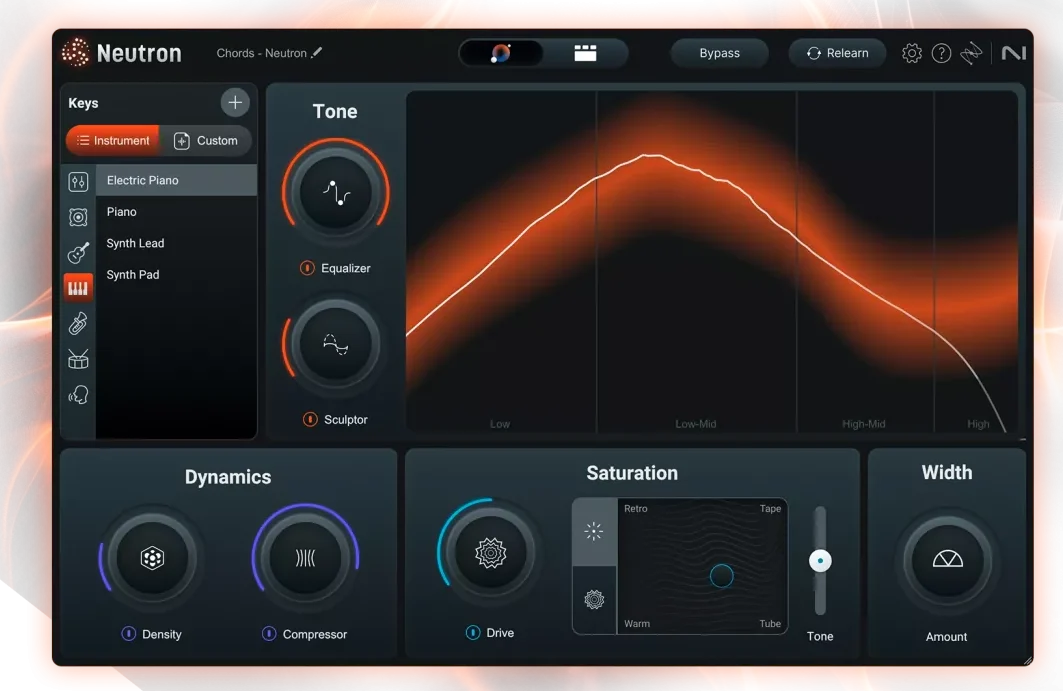Click the saturation XY pad puck
This screenshot has height=691, width=1063.
(721, 576)
